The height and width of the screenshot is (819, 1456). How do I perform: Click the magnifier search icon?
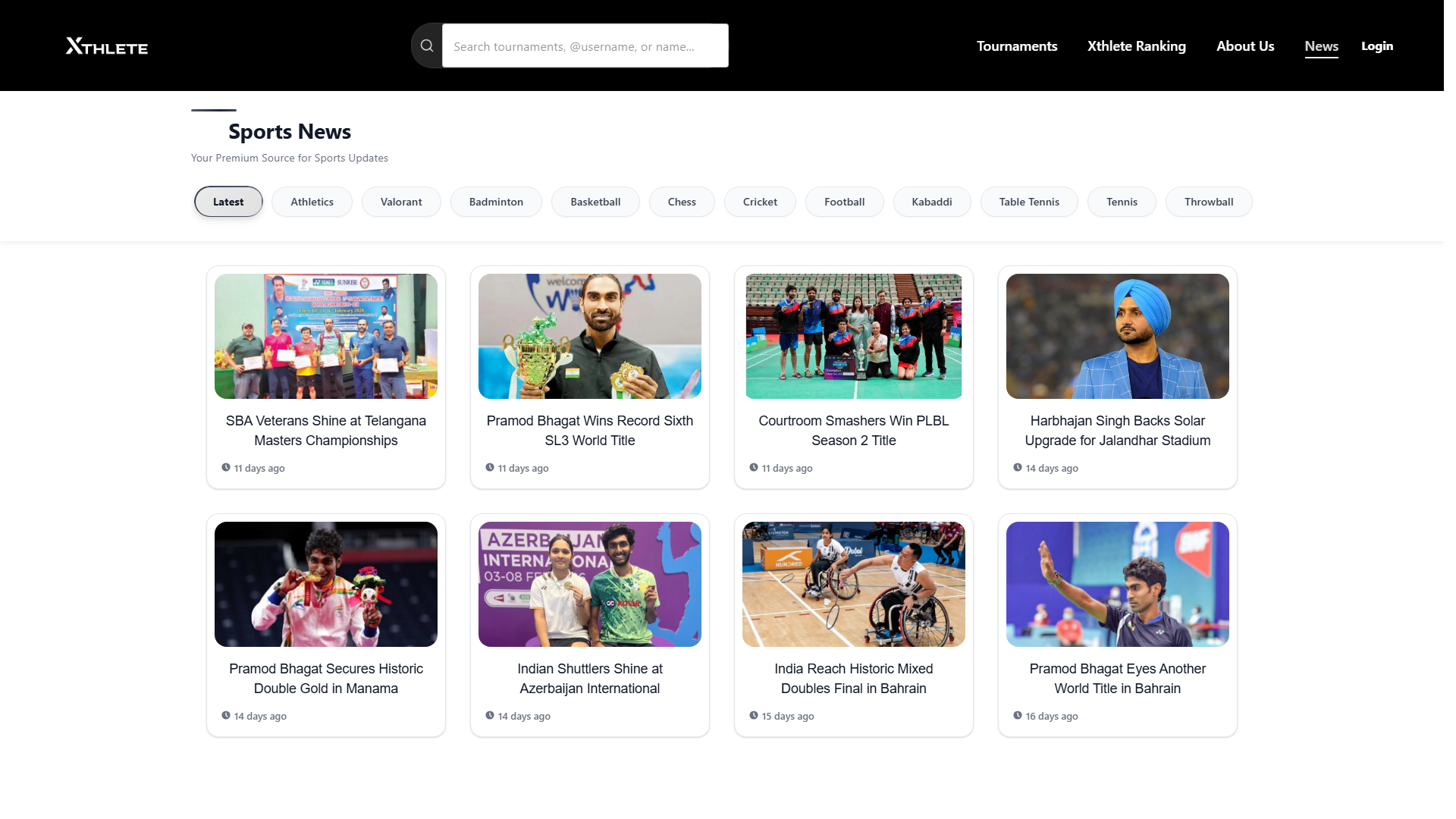pos(427,45)
